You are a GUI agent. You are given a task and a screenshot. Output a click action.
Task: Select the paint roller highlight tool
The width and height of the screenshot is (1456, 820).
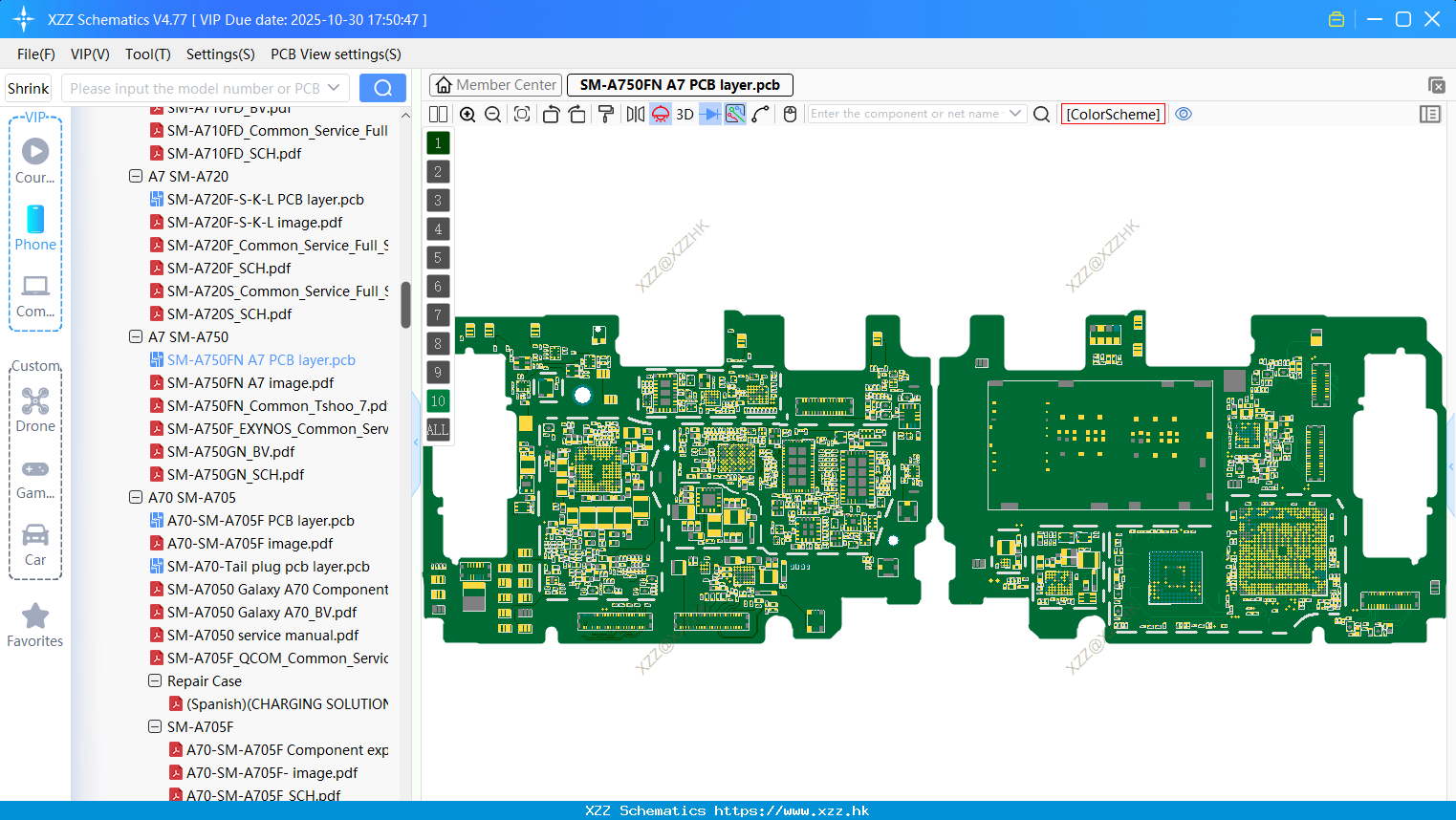point(605,114)
